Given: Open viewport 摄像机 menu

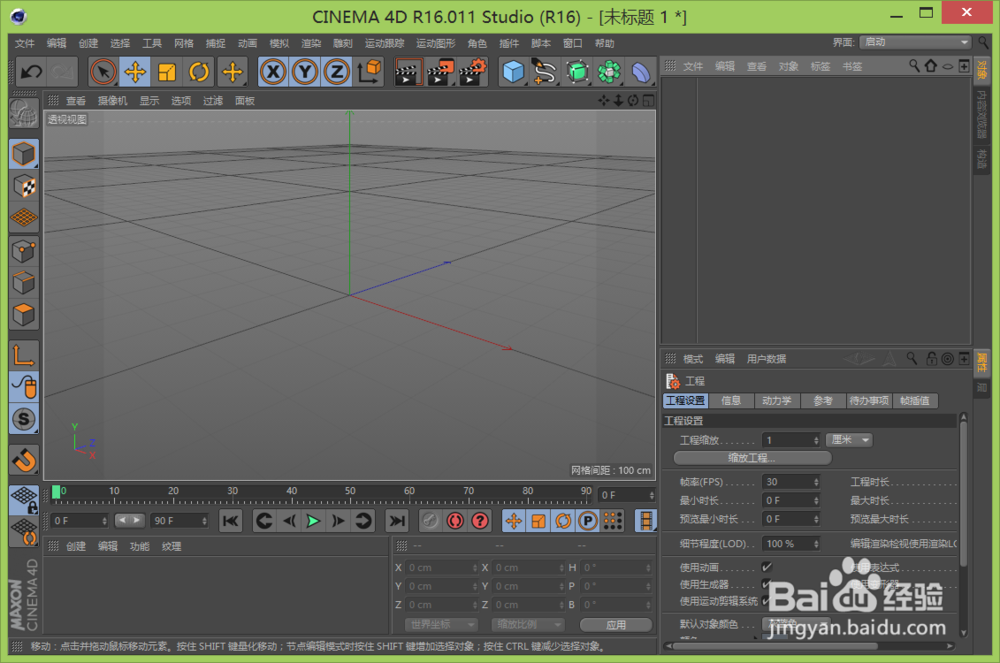Looking at the screenshot, I should 112,101.
